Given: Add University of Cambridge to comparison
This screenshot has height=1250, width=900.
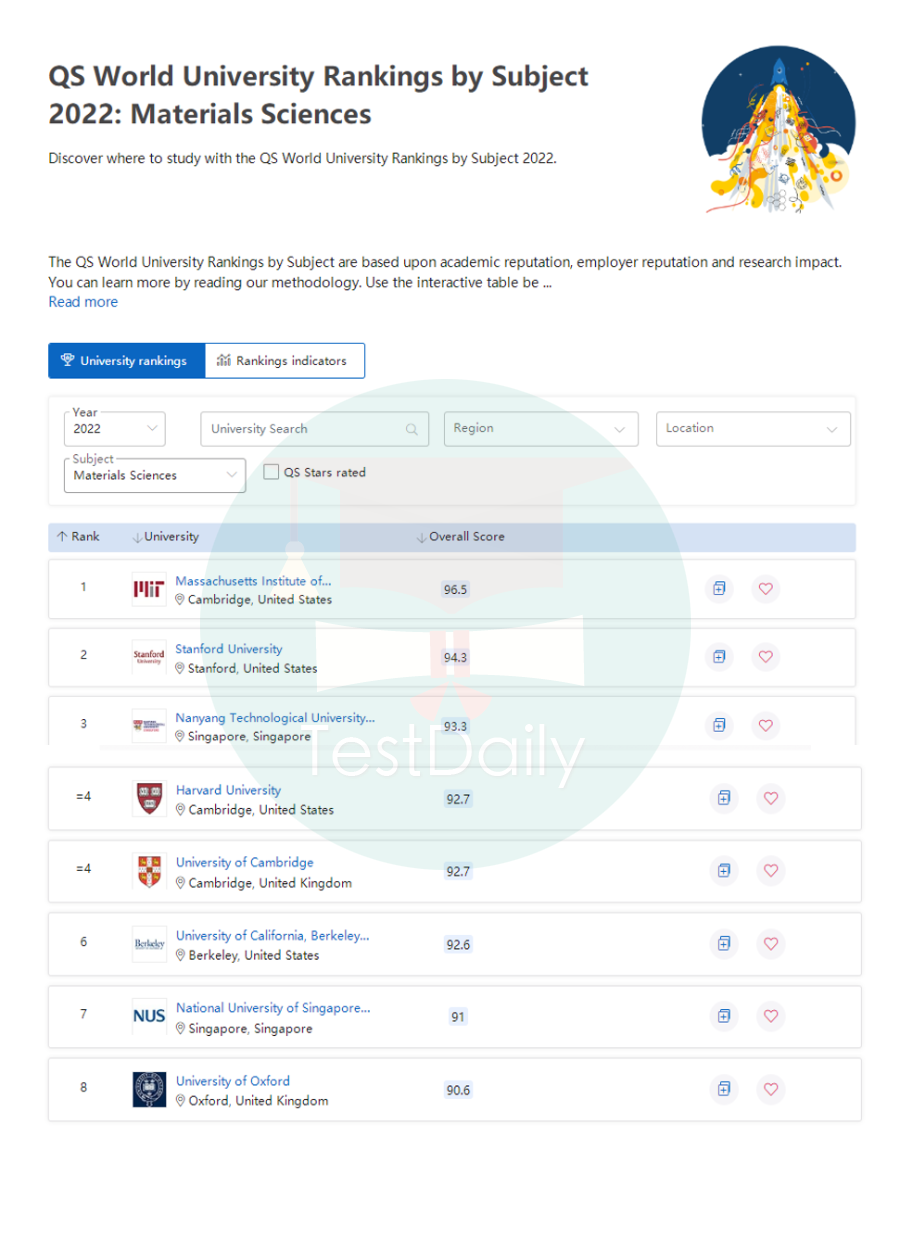Looking at the screenshot, I should pos(724,871).
